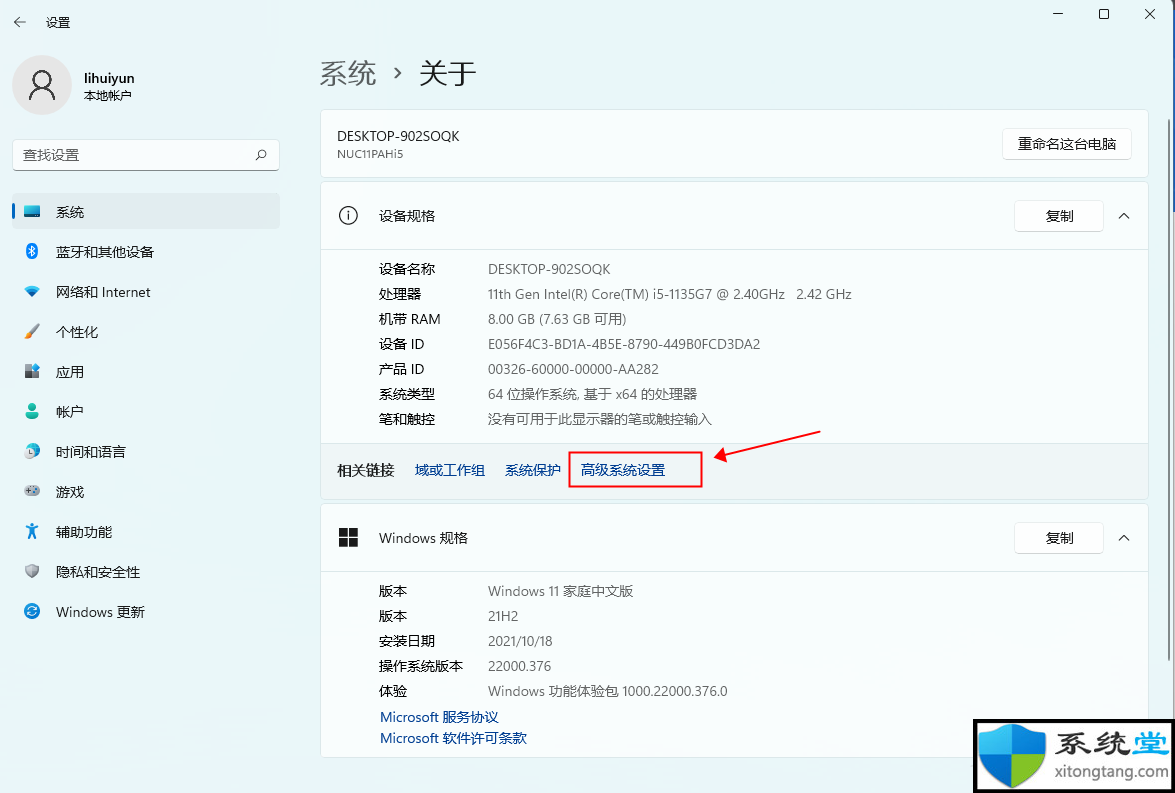Image resolution: width=1175 pixels, height=793 pixels.
Task: Click the product ID 00326-60000-00000-AA282
Action: pyautogui.click(x=573, y=369)
